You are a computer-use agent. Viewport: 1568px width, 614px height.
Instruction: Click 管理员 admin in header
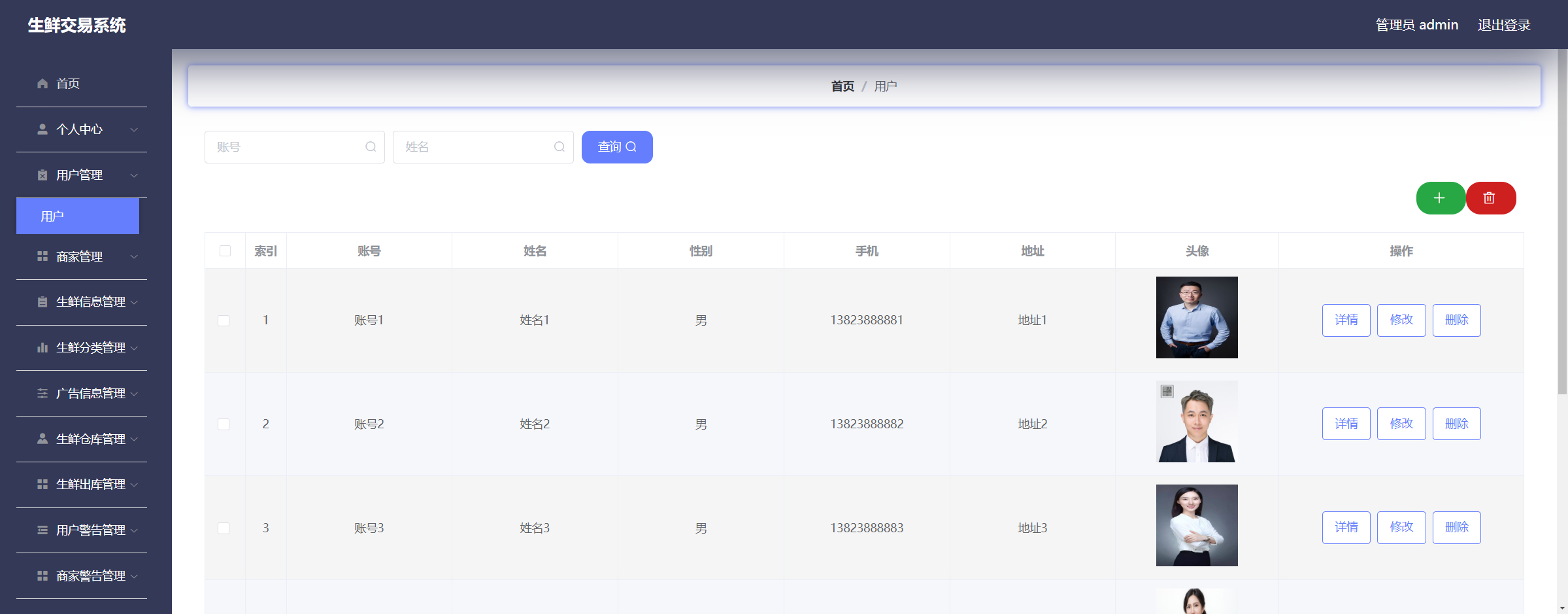(1417, 25)
